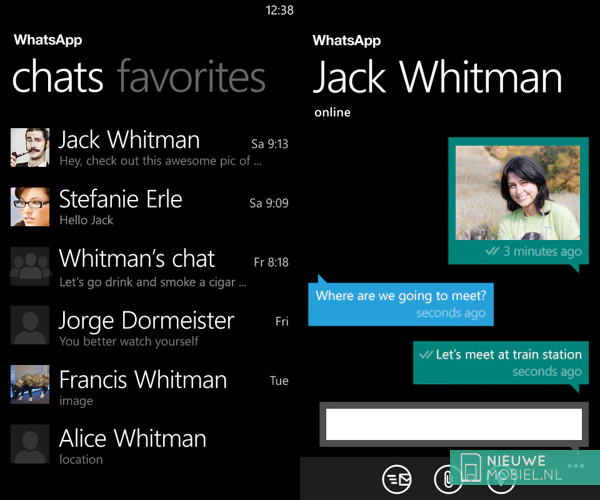Viewport: 600px width, 500px height.
Task: Tap the 12:38 status bar clock
Action: coord(280,10)
